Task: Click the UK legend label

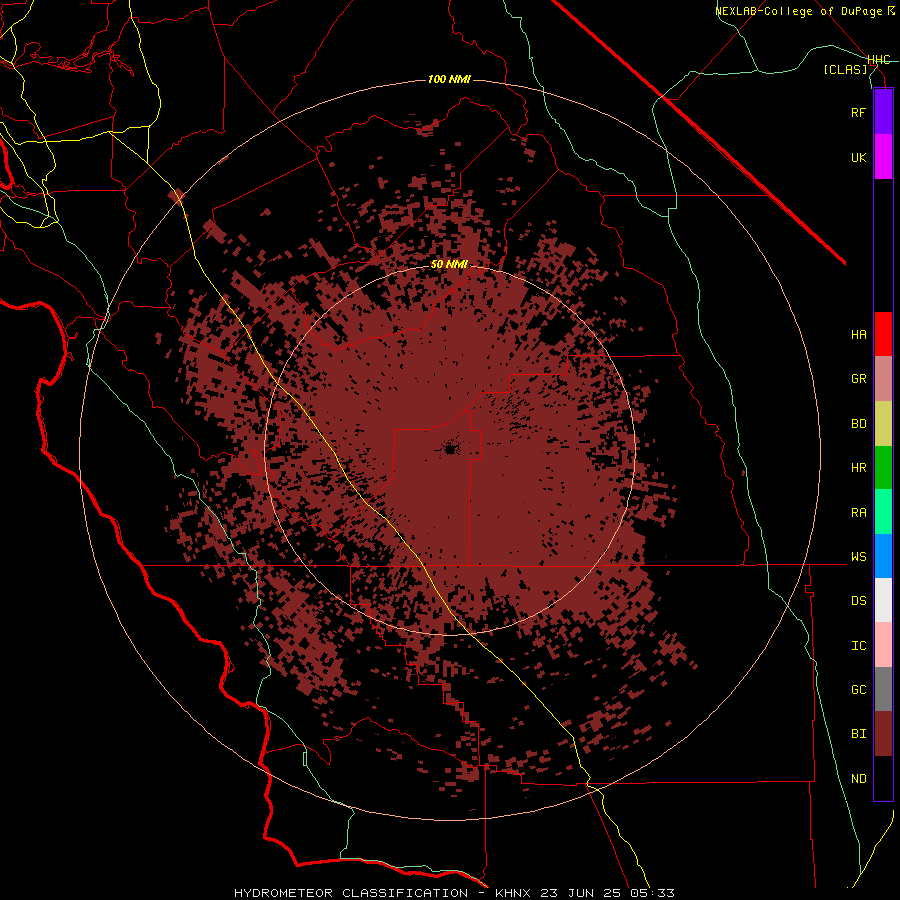Action: 858,157
